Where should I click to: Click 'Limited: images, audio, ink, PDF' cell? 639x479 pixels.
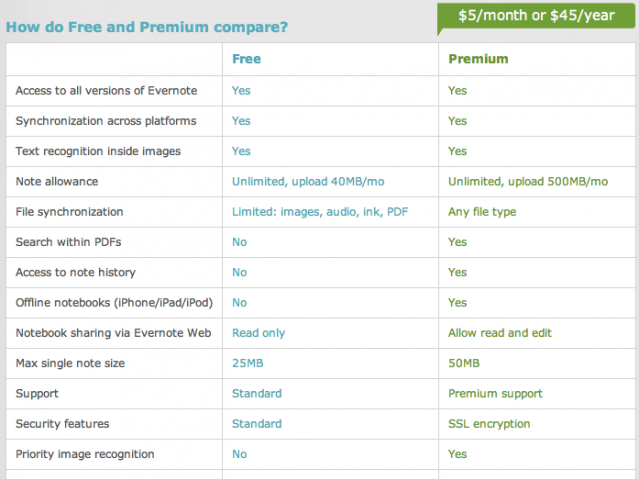click(x=320, y=212)
